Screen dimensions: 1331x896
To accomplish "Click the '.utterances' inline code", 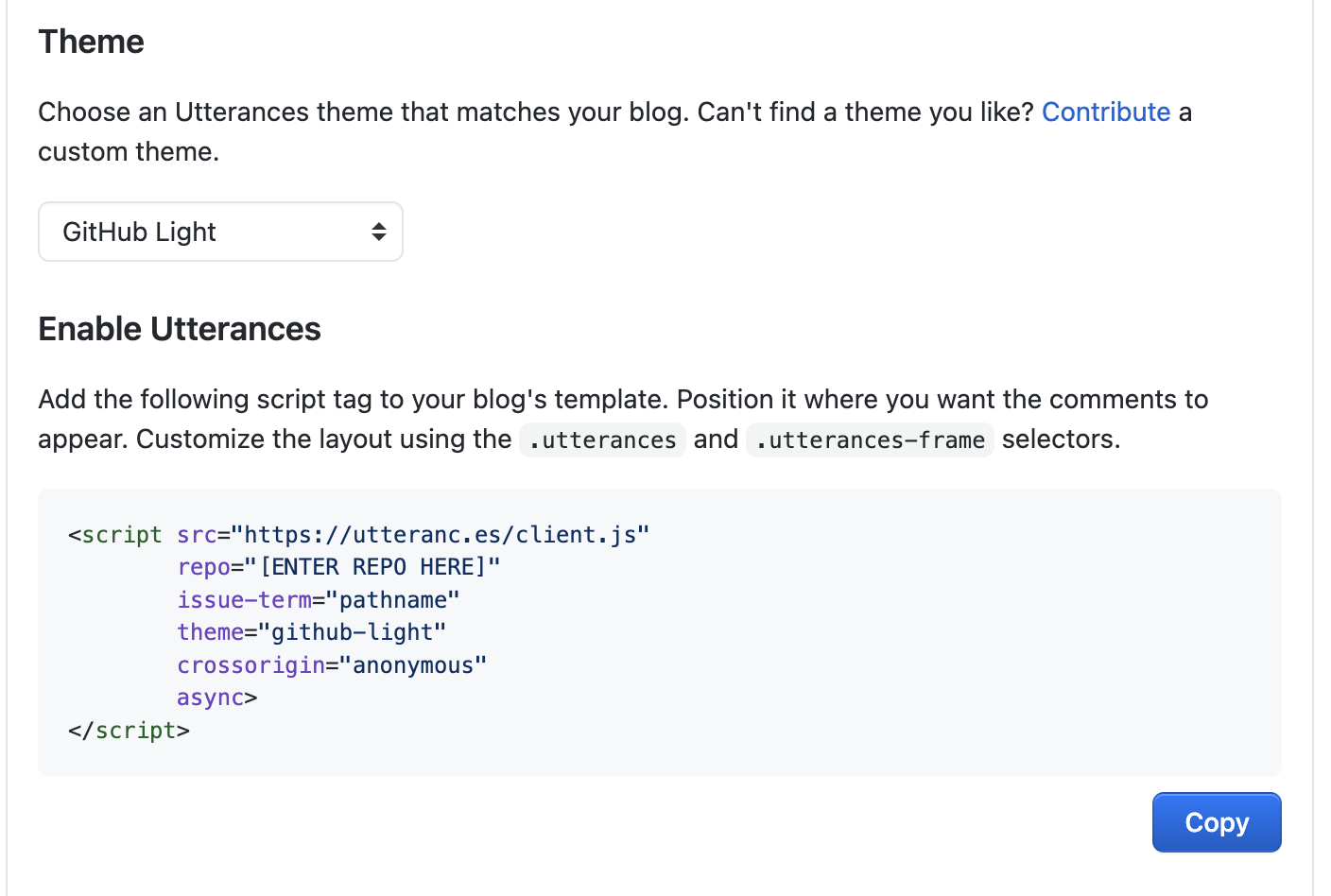I will tap(602, 439).
